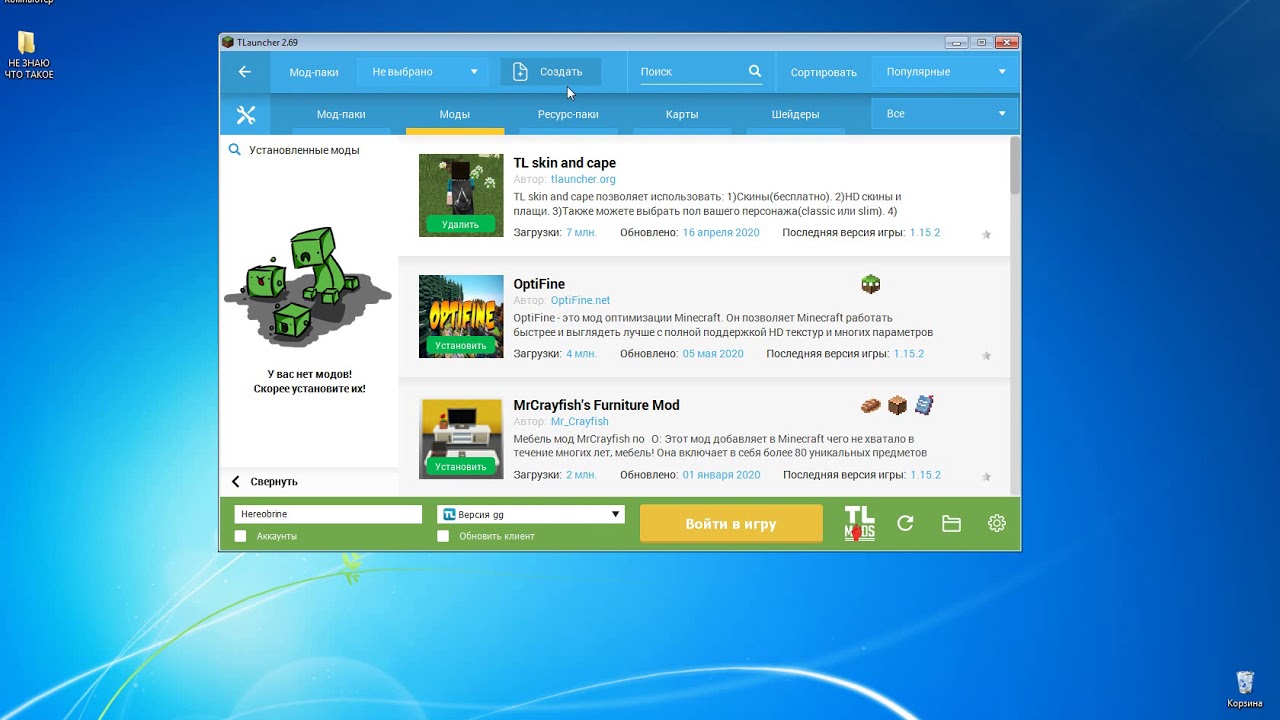
Task: Collapse the side panel with Свернуть
Action: [x=265, y=481]
